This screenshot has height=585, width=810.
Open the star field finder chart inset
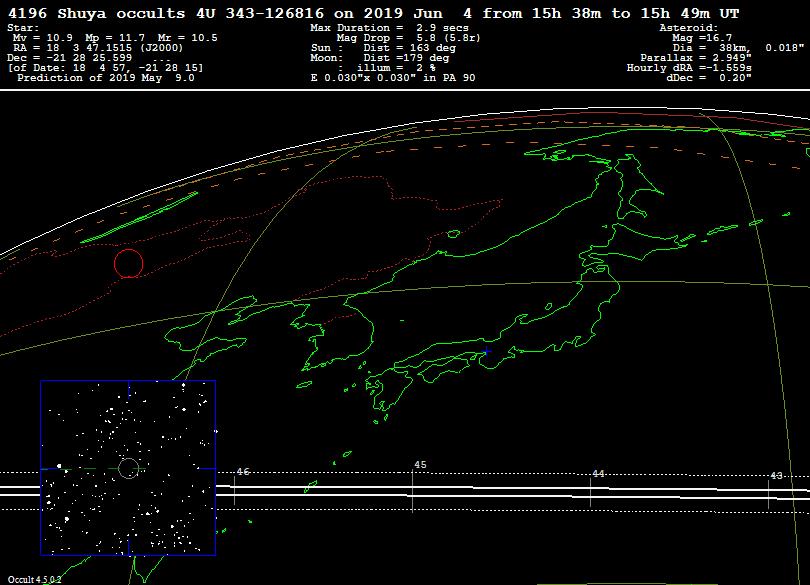(128, 468)
